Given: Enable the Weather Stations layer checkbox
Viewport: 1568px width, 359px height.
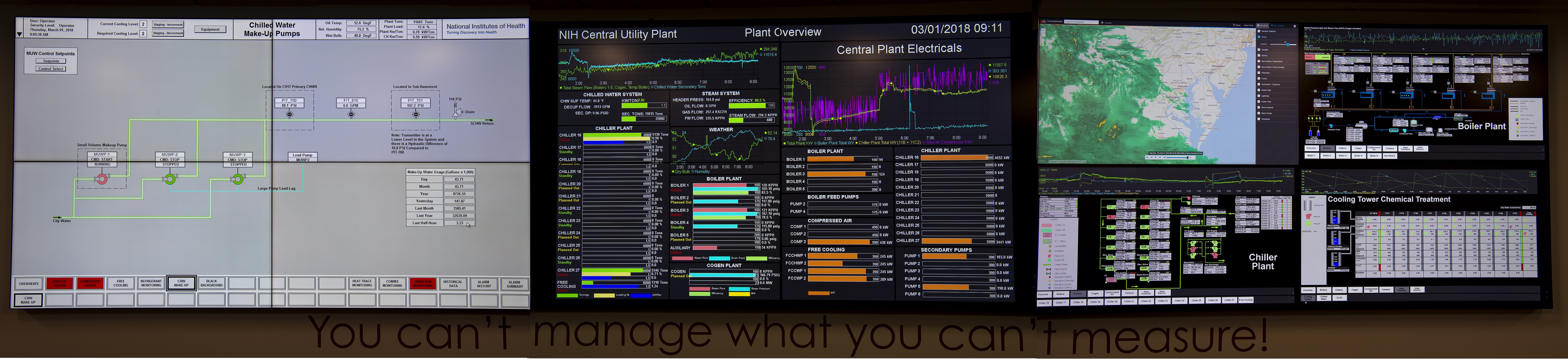Looking at the screenshot, I should pos(1259,31).
